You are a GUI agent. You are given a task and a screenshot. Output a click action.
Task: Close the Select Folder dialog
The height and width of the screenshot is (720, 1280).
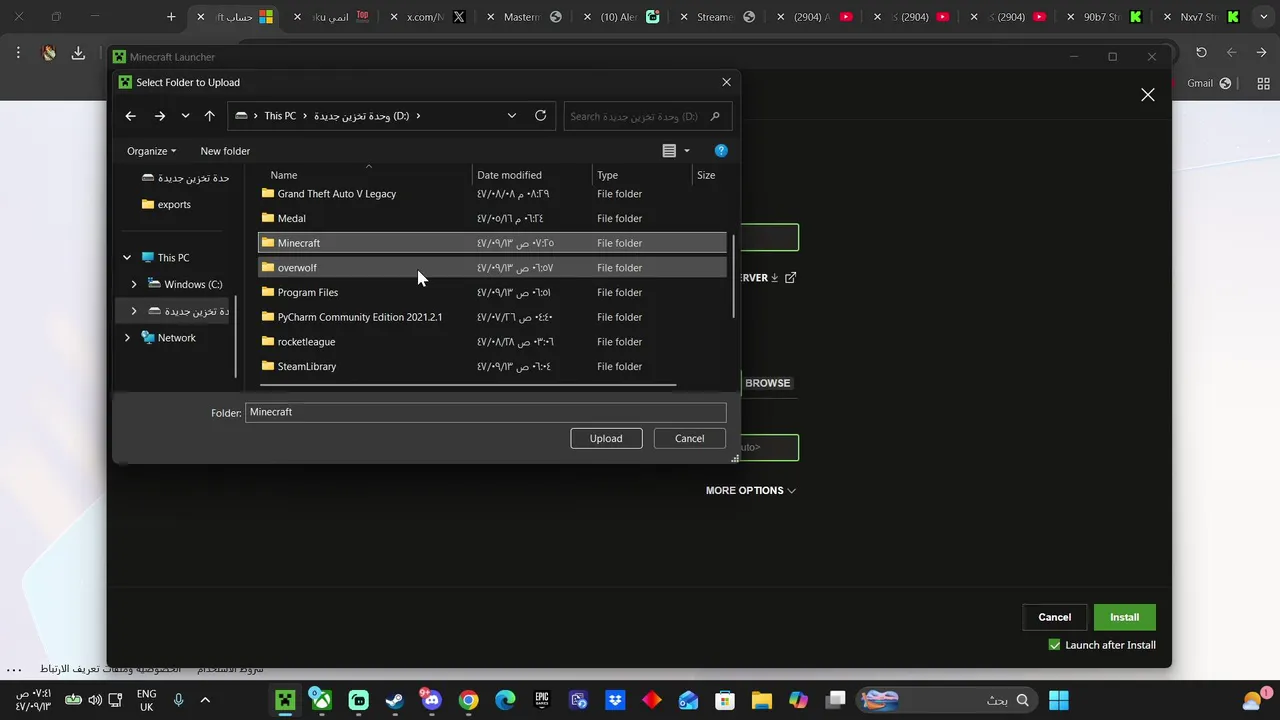727,82
